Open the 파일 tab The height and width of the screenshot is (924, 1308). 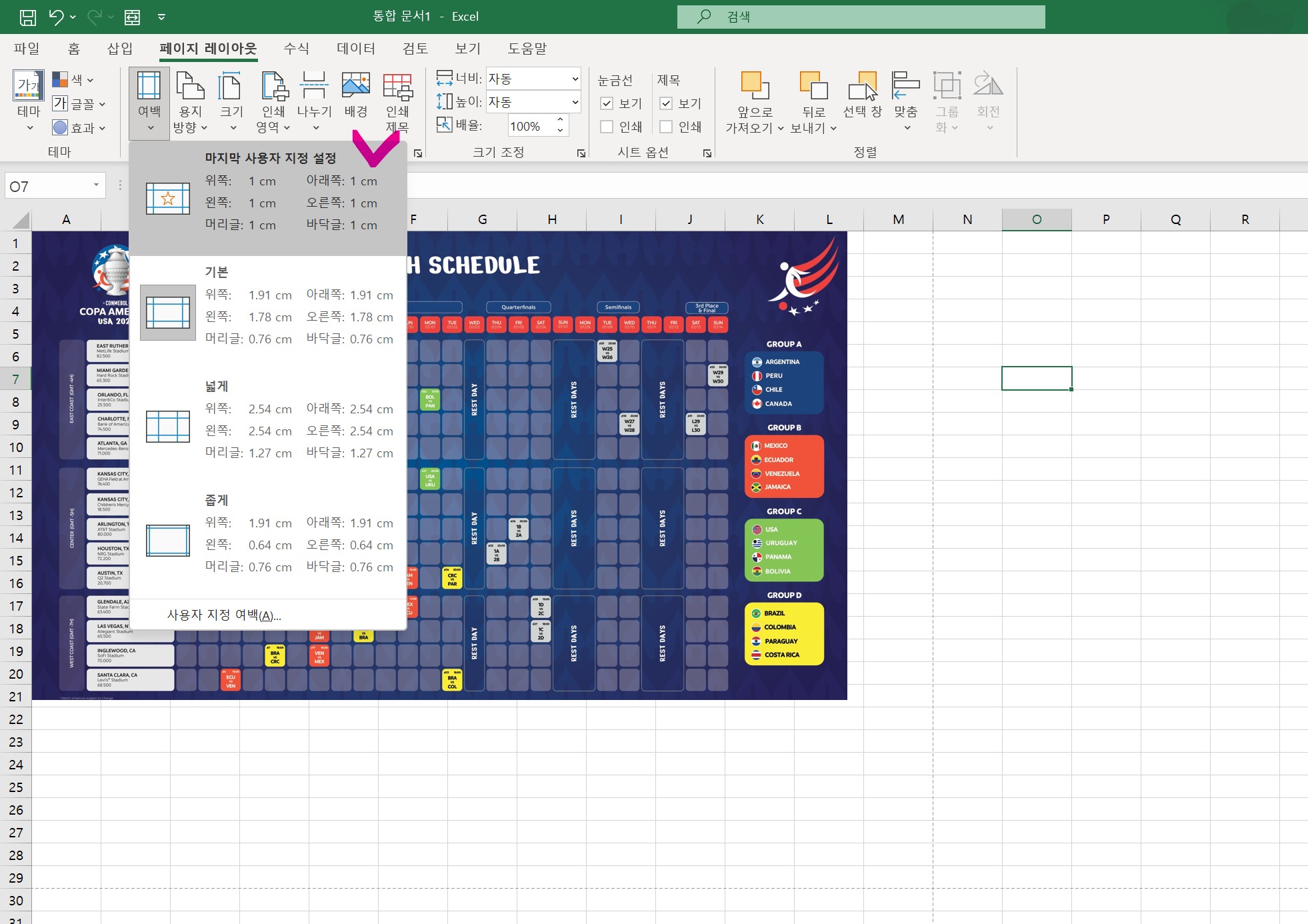click(27, 49)
